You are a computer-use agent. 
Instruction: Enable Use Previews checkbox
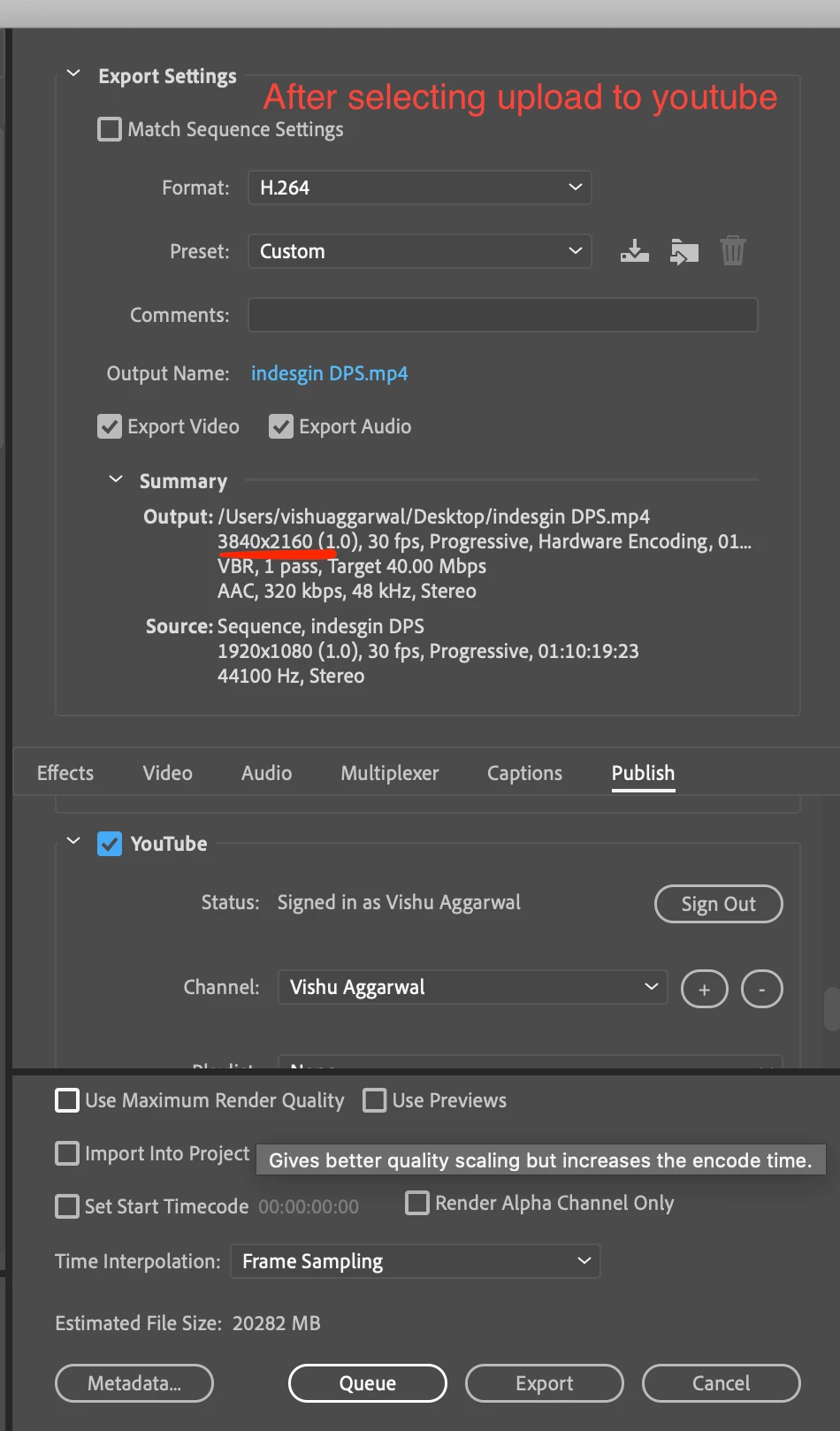point(375,1100)
